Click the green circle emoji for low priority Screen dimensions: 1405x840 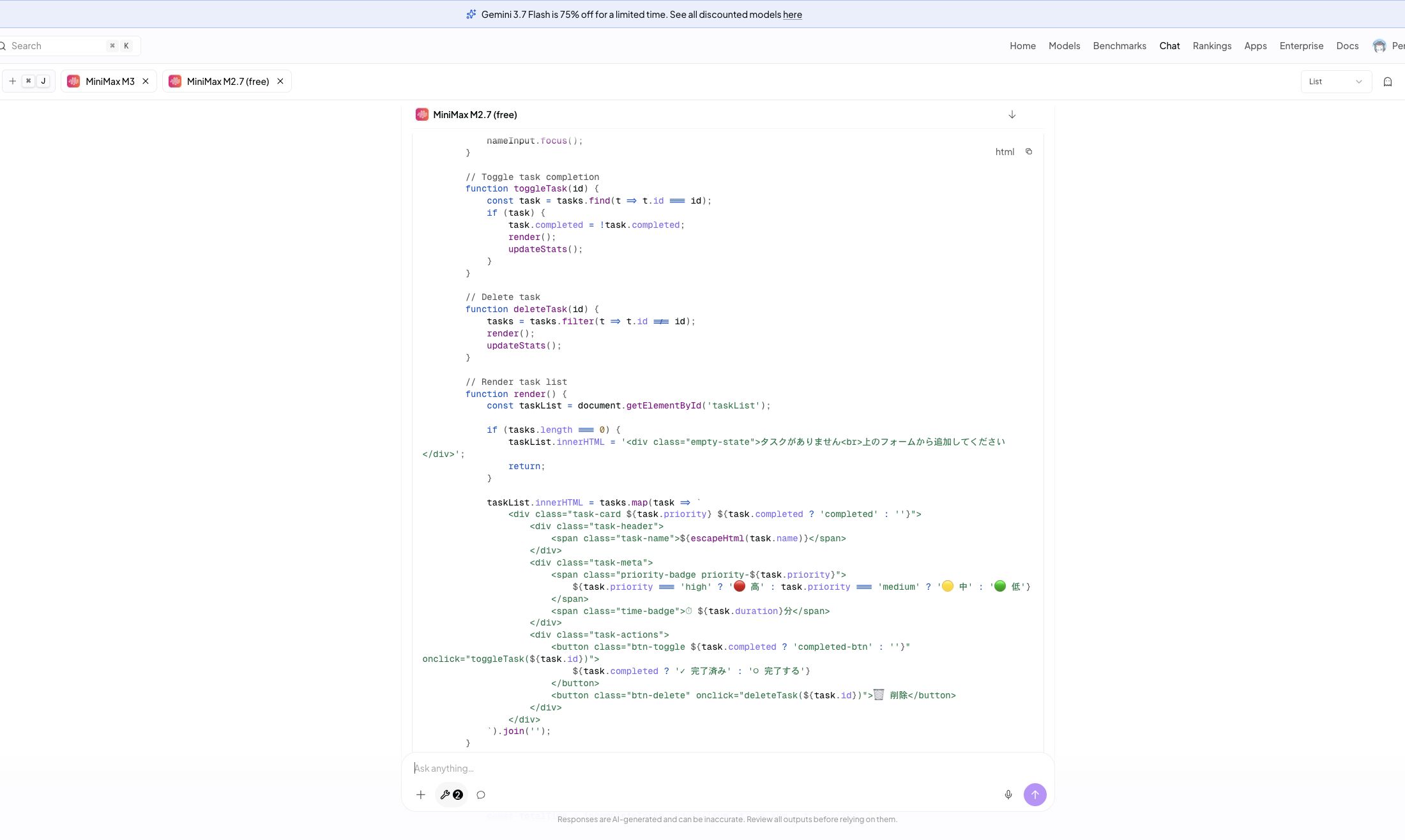pyautogui.click(x=1000, y=586)
